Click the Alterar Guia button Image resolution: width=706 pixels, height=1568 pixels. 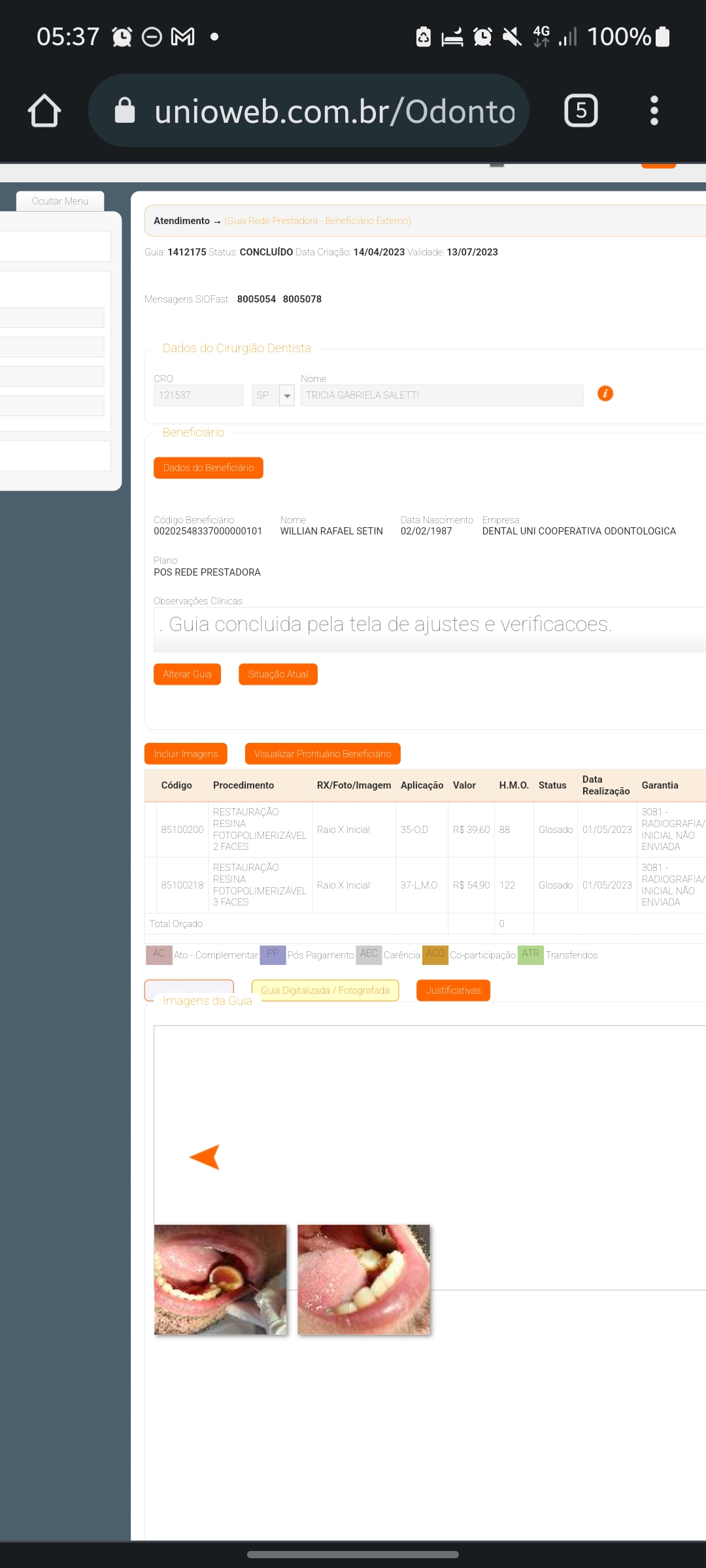187,674
